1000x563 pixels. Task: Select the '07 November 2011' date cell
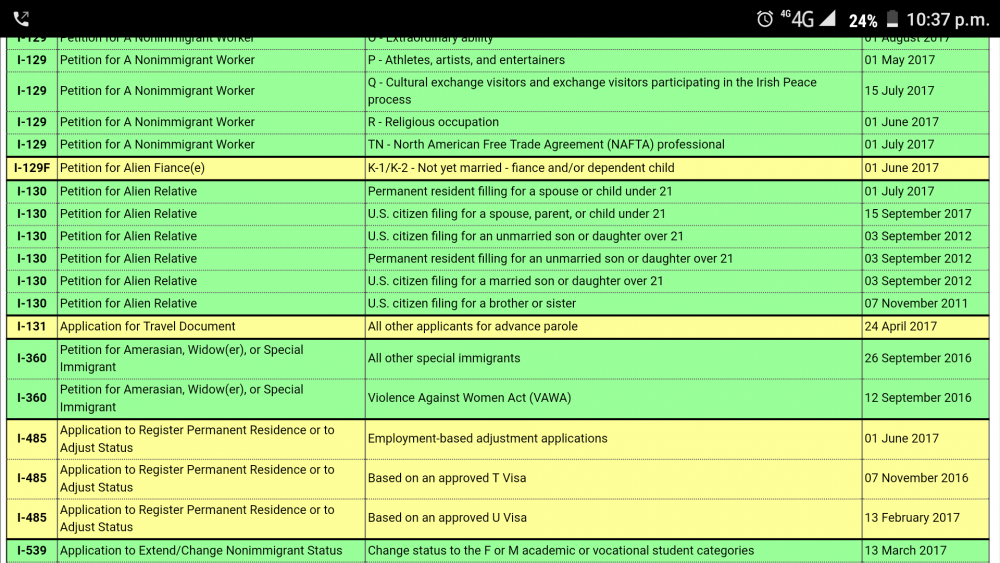pyautogui.click(x=925, y=303)
